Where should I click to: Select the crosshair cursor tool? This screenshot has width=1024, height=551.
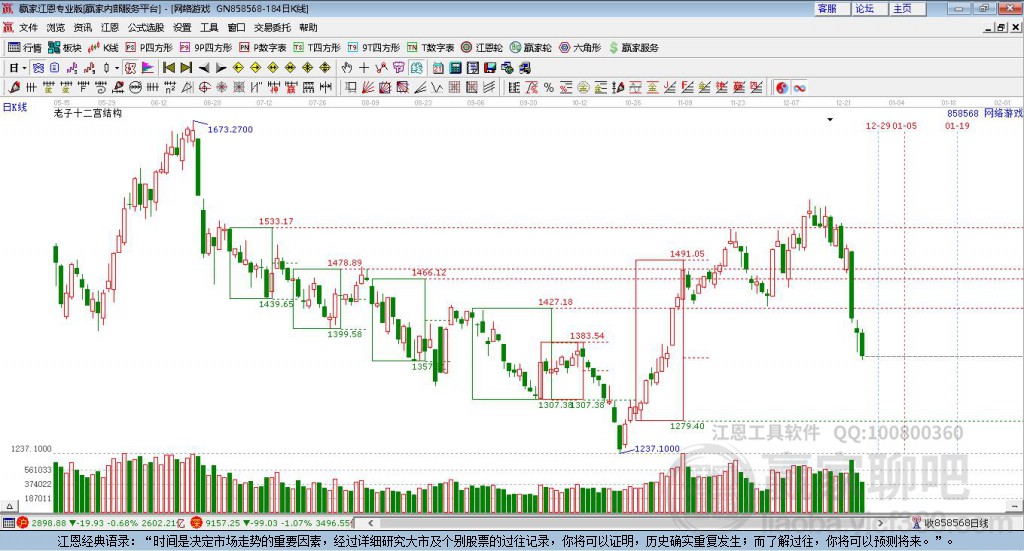click(364, 67)
